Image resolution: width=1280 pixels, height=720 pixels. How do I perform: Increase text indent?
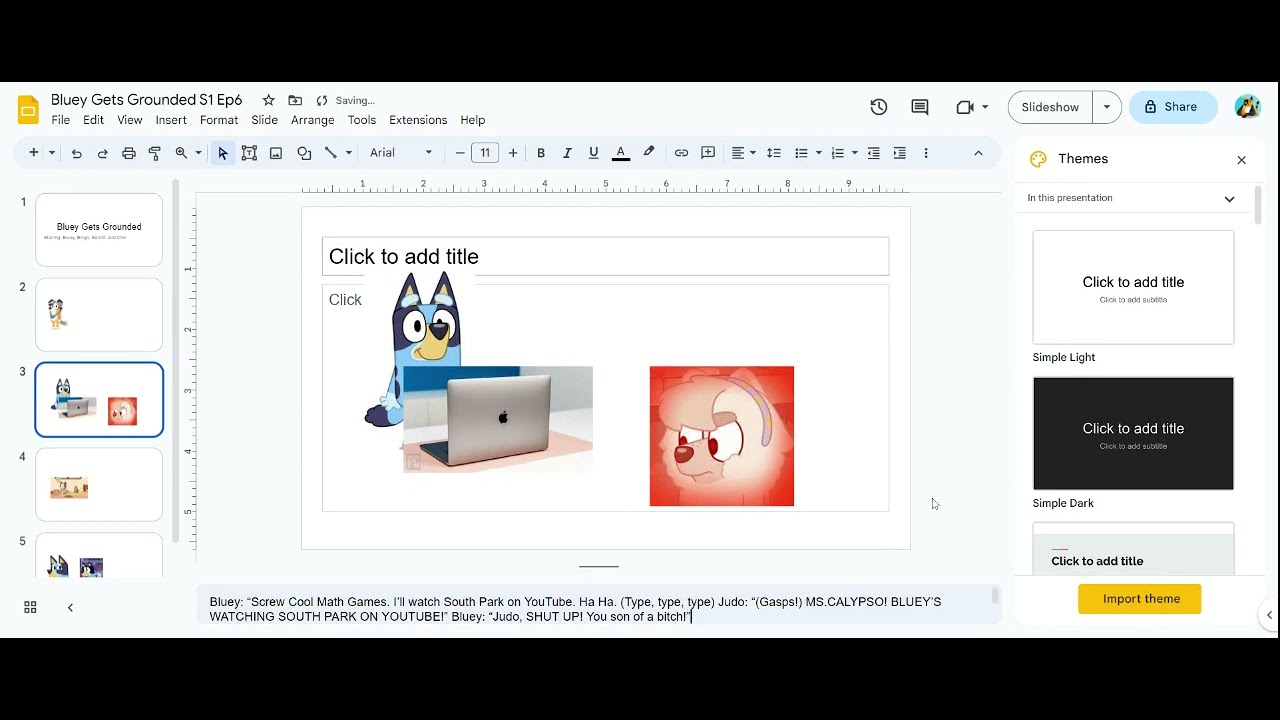(x=900, y=153)
